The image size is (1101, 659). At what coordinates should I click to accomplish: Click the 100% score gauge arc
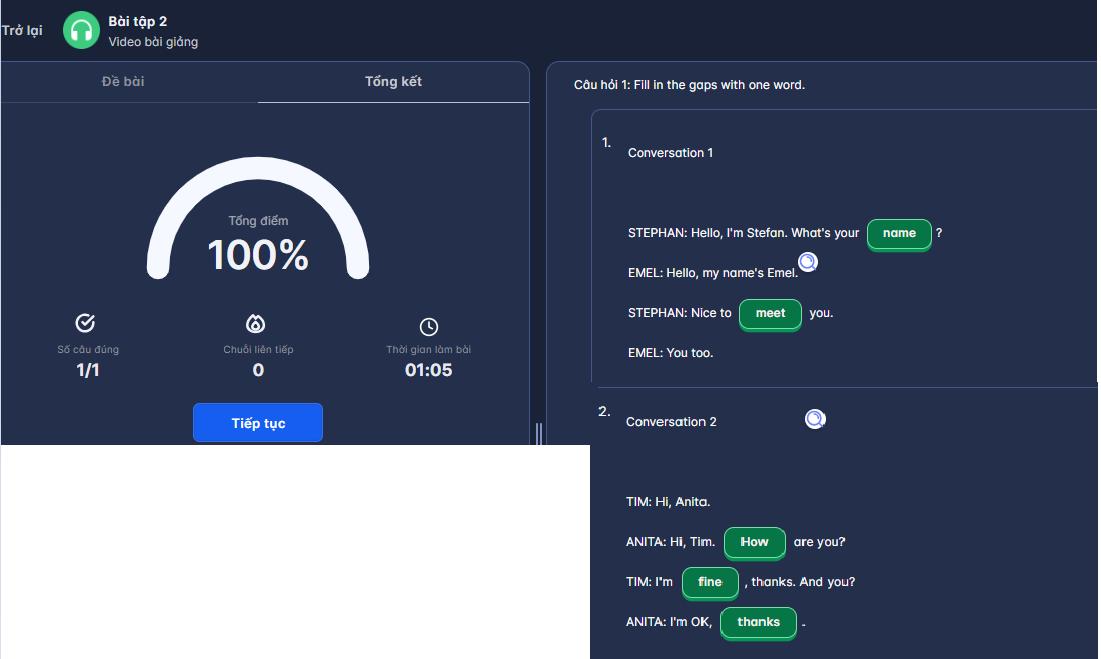click(258, 218)
